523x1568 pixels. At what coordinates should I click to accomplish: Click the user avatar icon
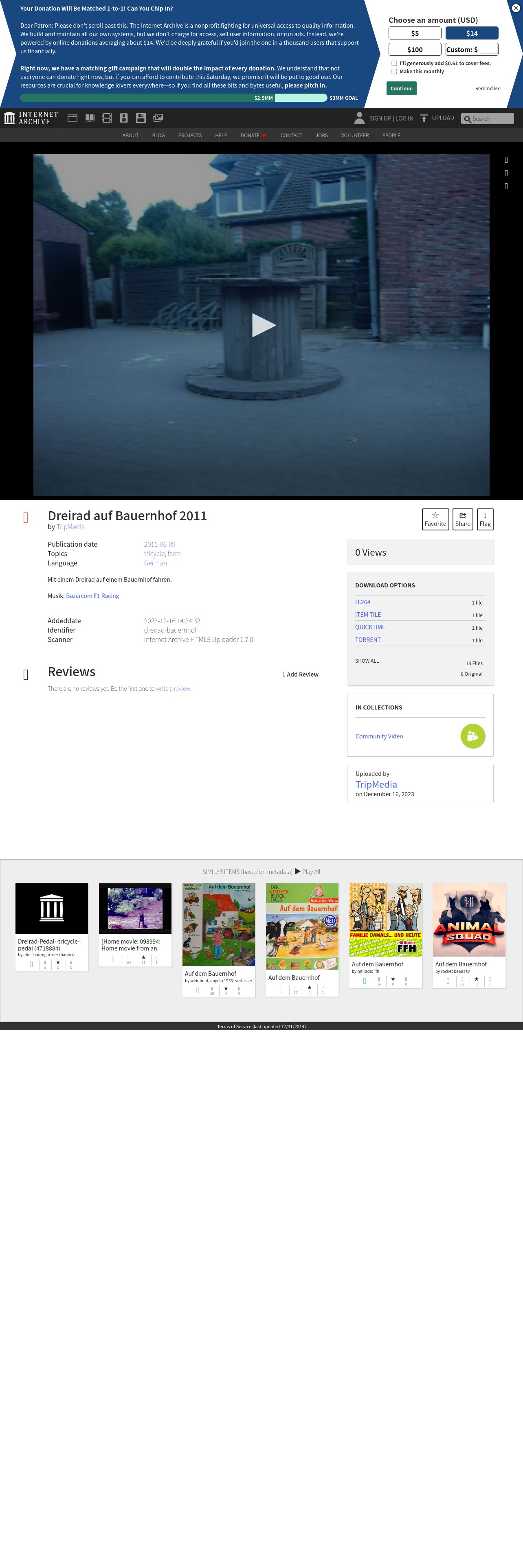click(359, 118)
